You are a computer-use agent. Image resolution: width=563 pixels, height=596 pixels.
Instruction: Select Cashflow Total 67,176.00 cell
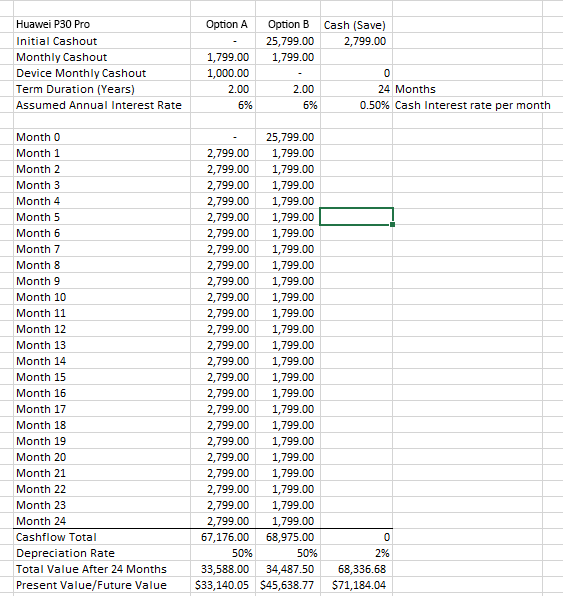click(x=223, y=537)
